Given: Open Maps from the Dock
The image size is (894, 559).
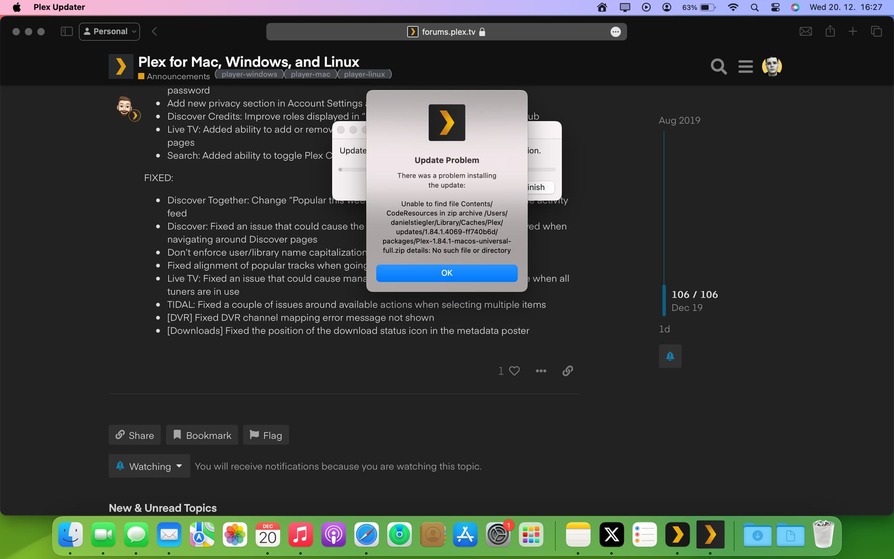Looking at the screenshot, I should point(202,535).
